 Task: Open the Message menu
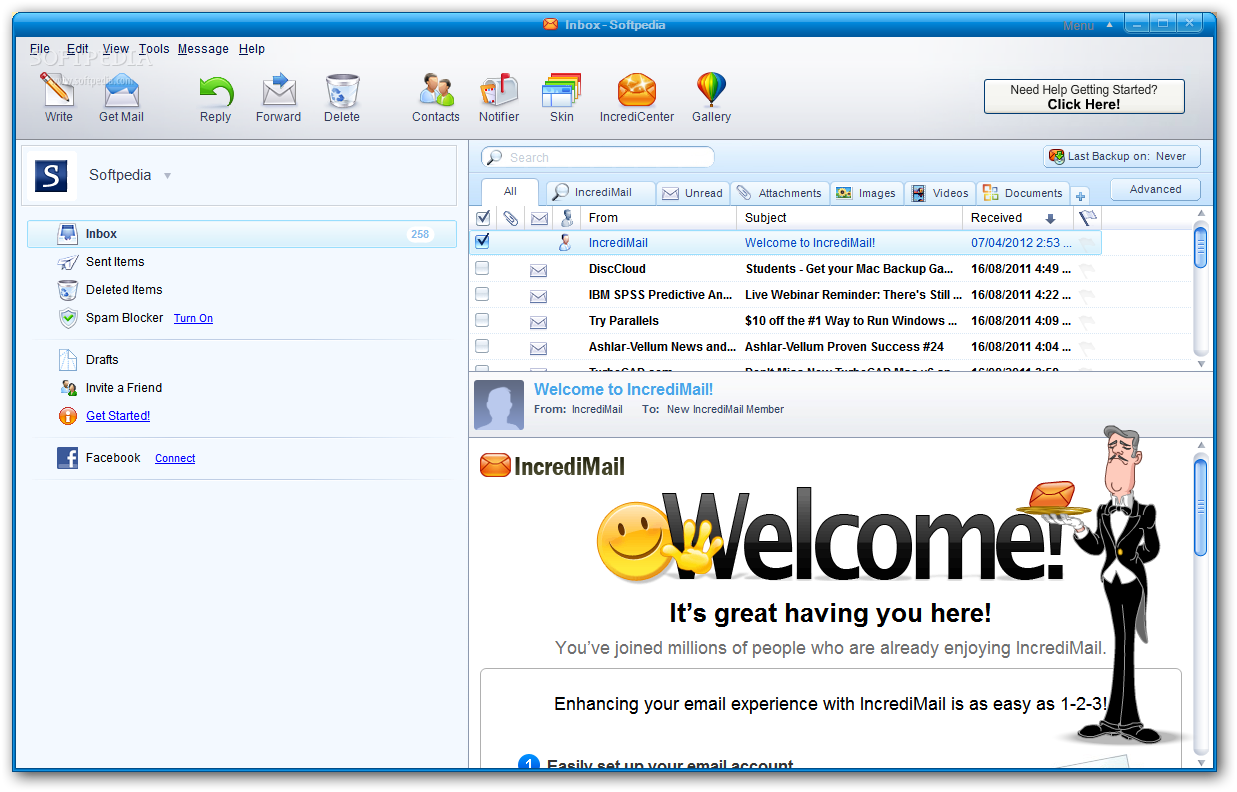(x=203, y=49)
